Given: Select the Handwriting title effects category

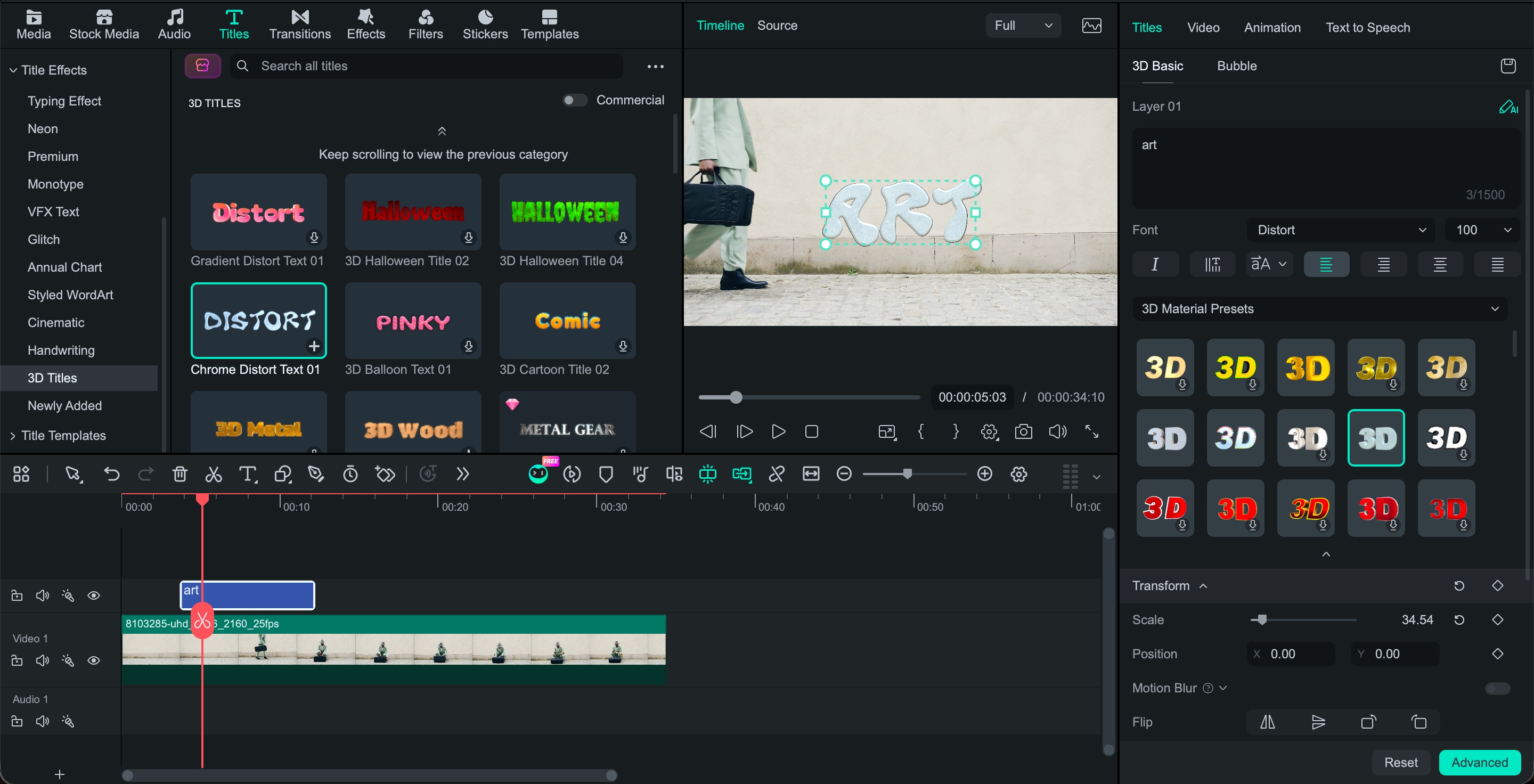Looking at the screenshot, I should (x=61, y=350).
